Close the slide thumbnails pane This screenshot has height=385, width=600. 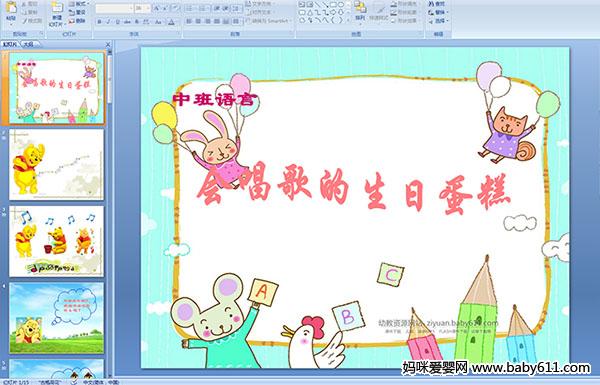(108, 44)
